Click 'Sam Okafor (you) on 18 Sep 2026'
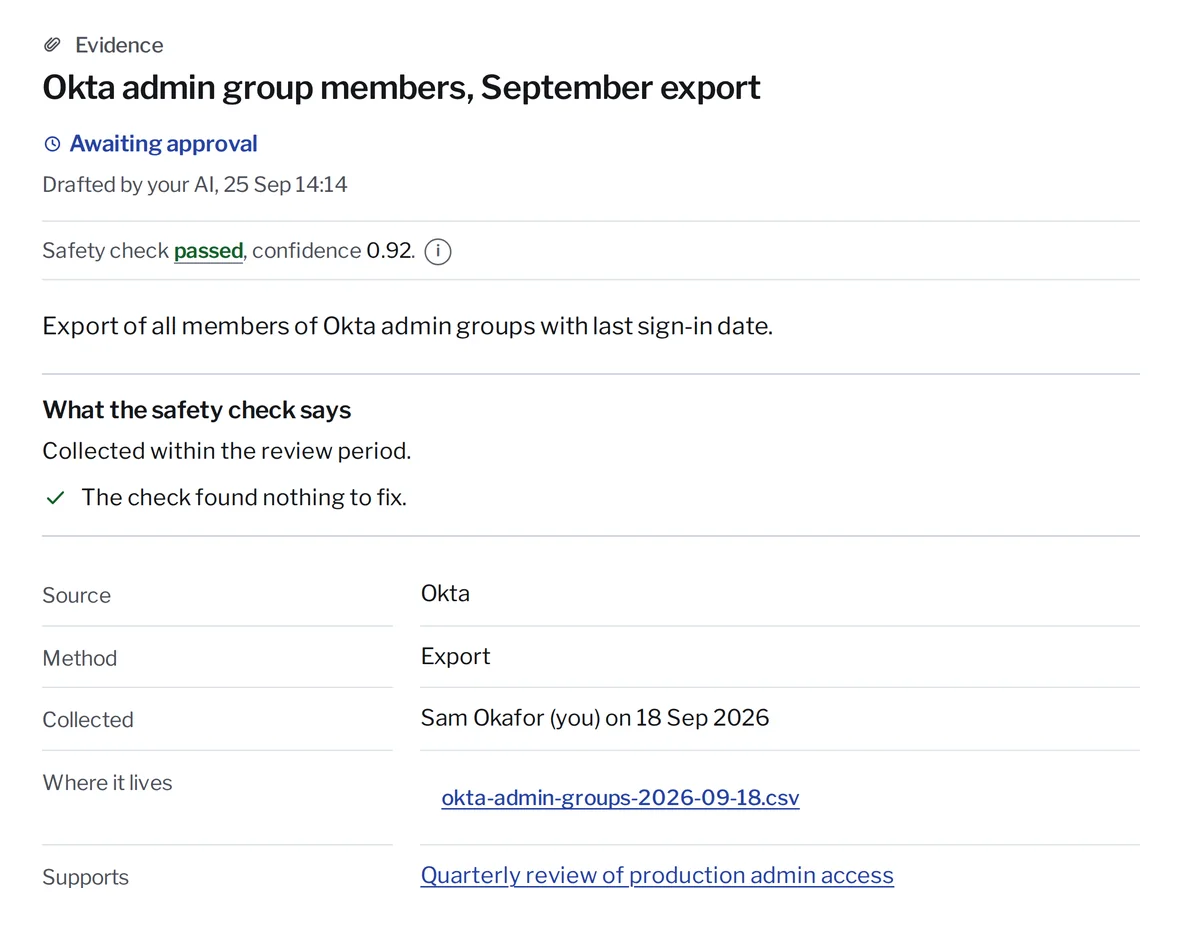The image size is (1182, 928). [x=595, y=718]
